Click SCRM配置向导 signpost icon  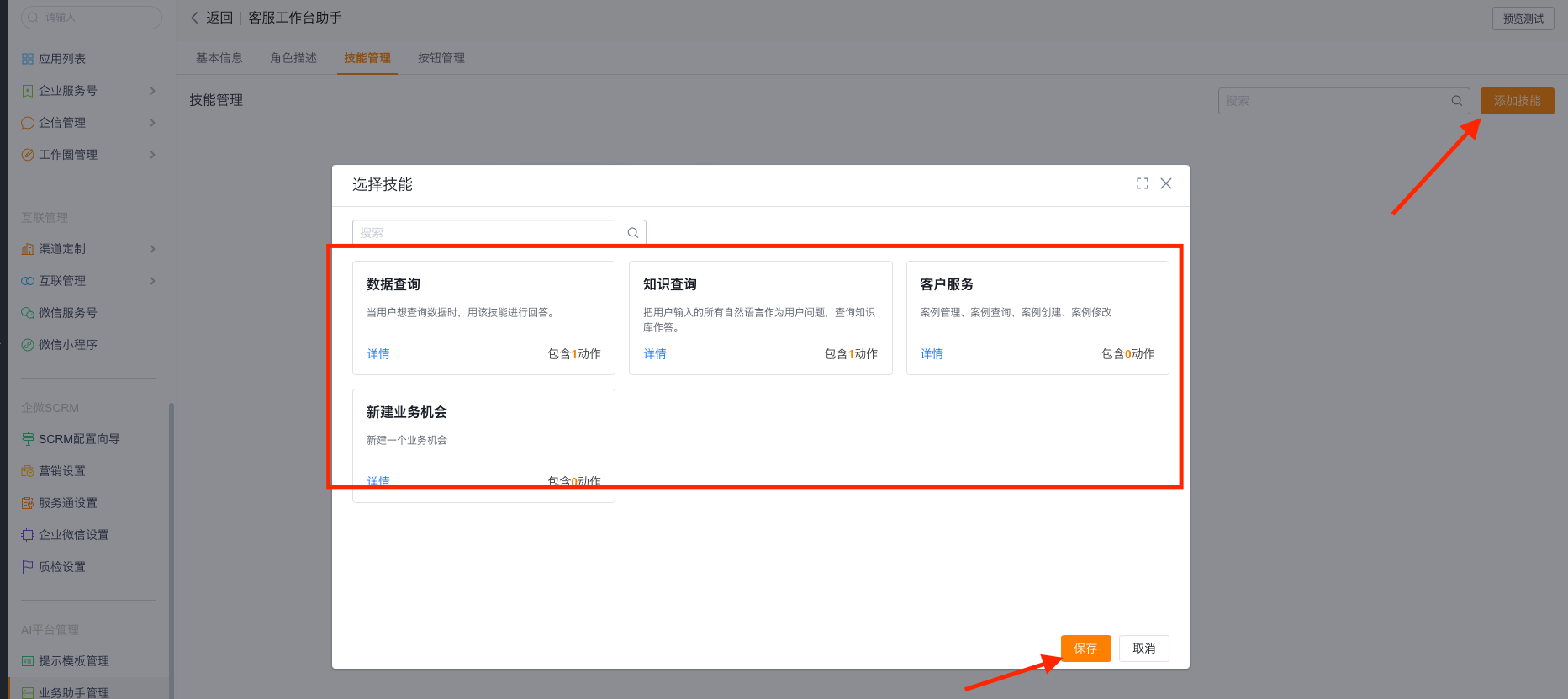pos(28,439)
